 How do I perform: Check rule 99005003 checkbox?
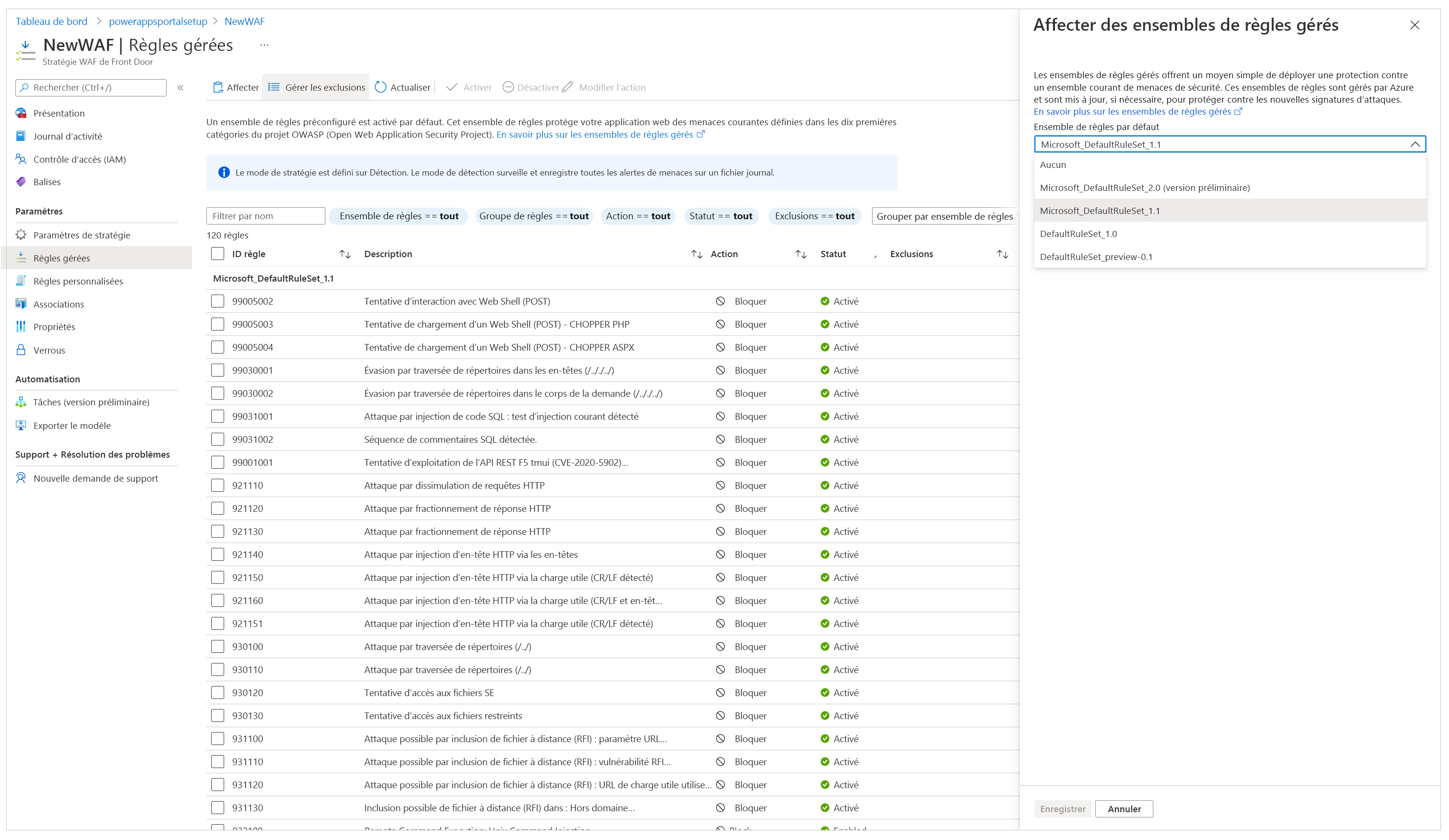coord(217,324)
